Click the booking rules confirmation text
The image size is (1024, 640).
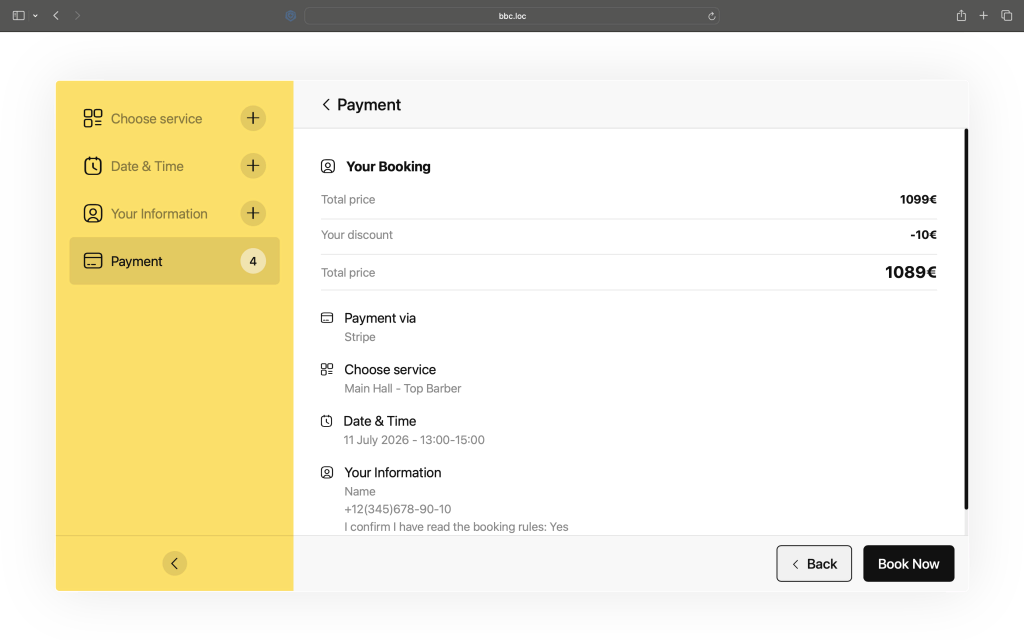(456, 526)
